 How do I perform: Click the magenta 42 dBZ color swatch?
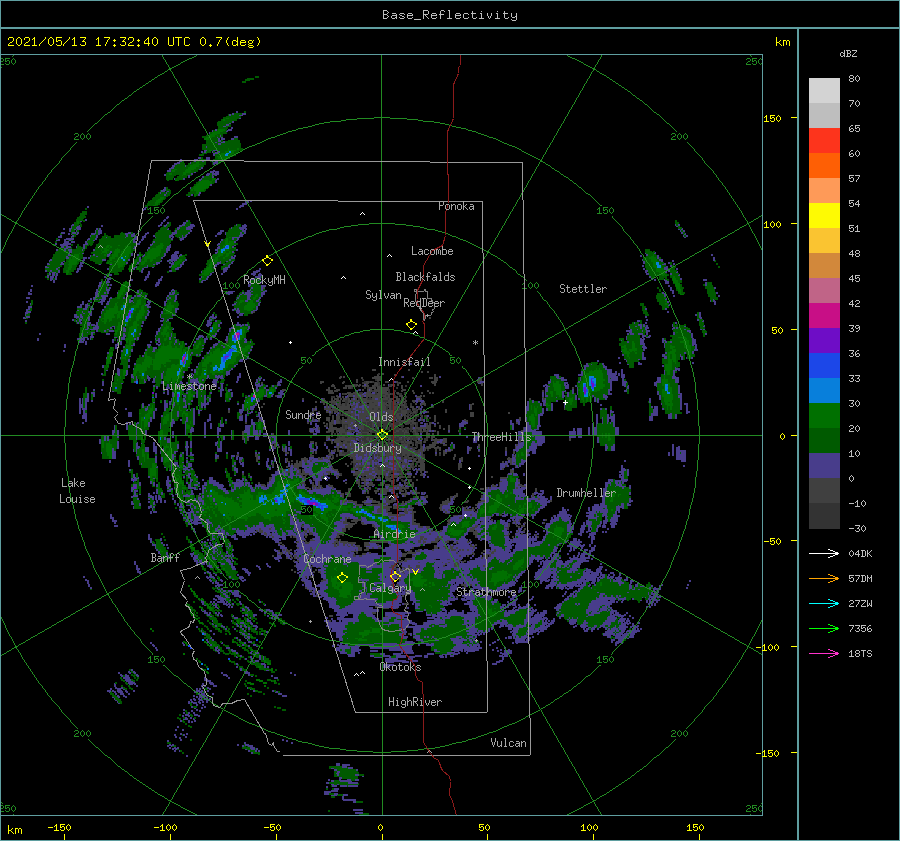(x=824, y=316)
